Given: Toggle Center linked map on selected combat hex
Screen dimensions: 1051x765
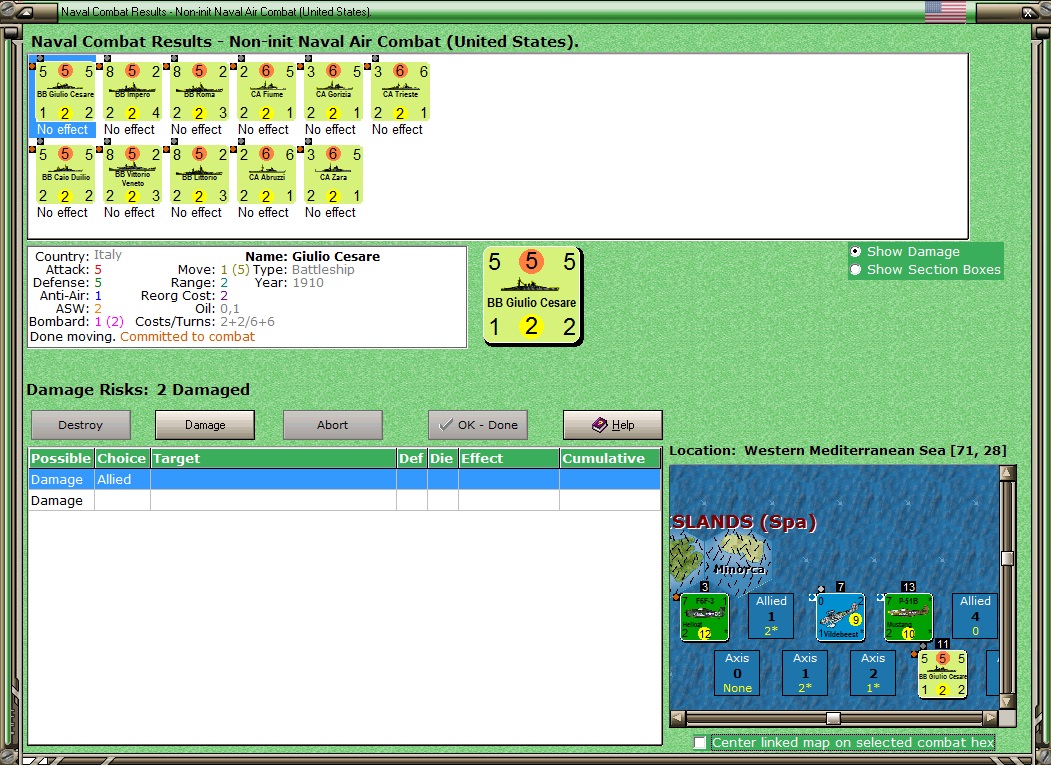Looking at the screenshot, I should [x=700, y=743].
